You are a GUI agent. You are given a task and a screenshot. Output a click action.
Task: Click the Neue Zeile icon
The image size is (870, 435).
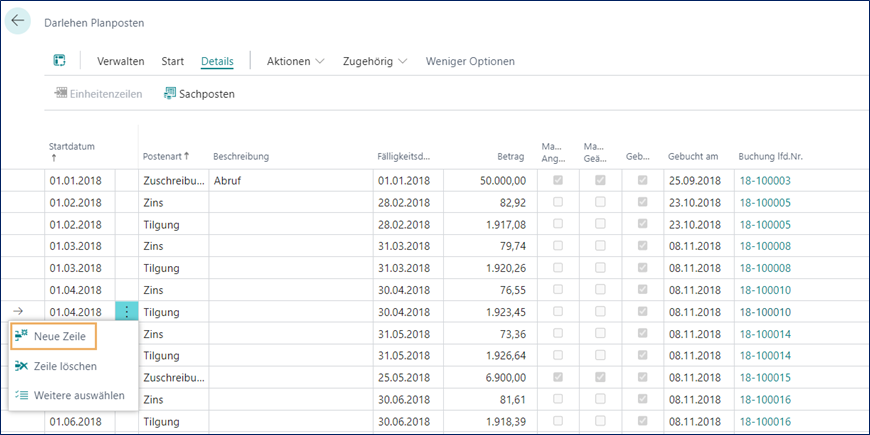coord(22,337)
